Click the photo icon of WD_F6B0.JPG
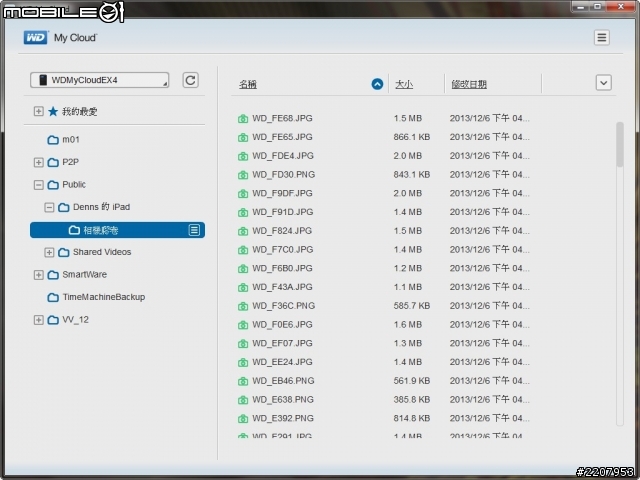This screenshot has height=480, width=640. click(243, 269)
